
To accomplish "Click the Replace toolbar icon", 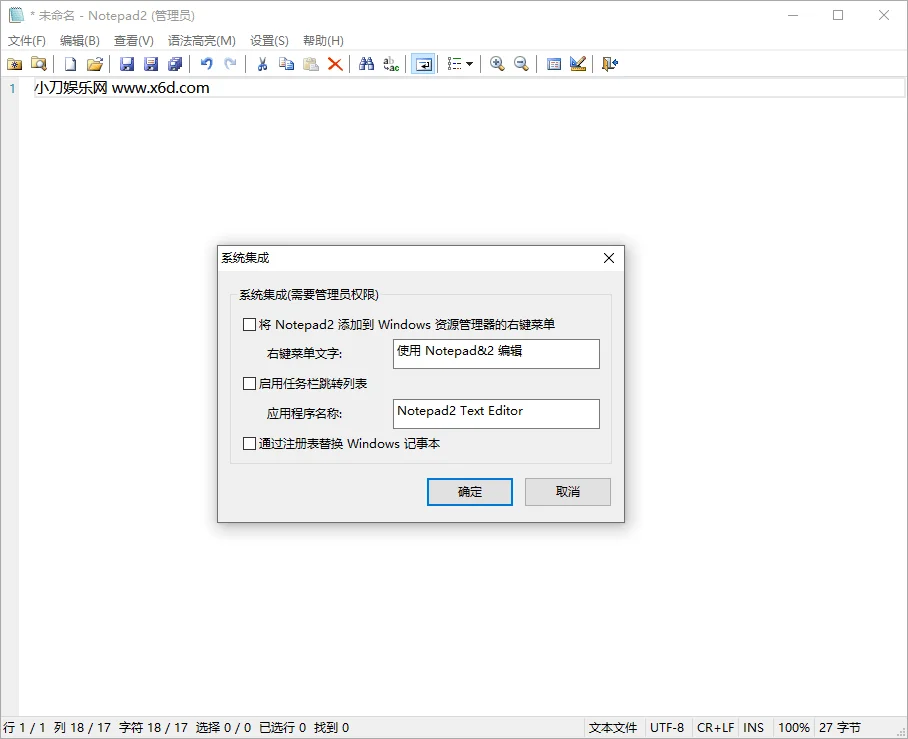I will 391,63.
